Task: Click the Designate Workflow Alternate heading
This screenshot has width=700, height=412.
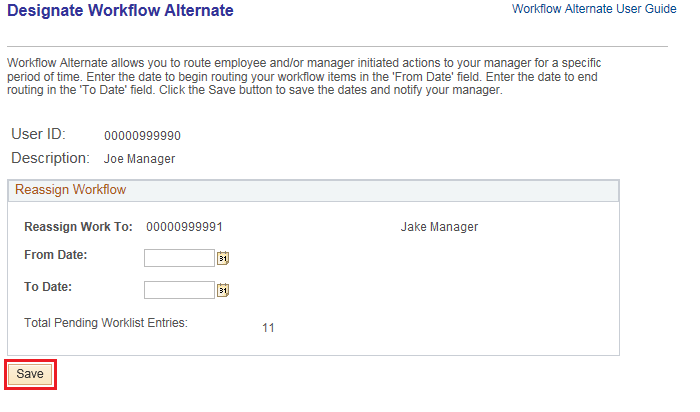Action: (x=120, y=11)
